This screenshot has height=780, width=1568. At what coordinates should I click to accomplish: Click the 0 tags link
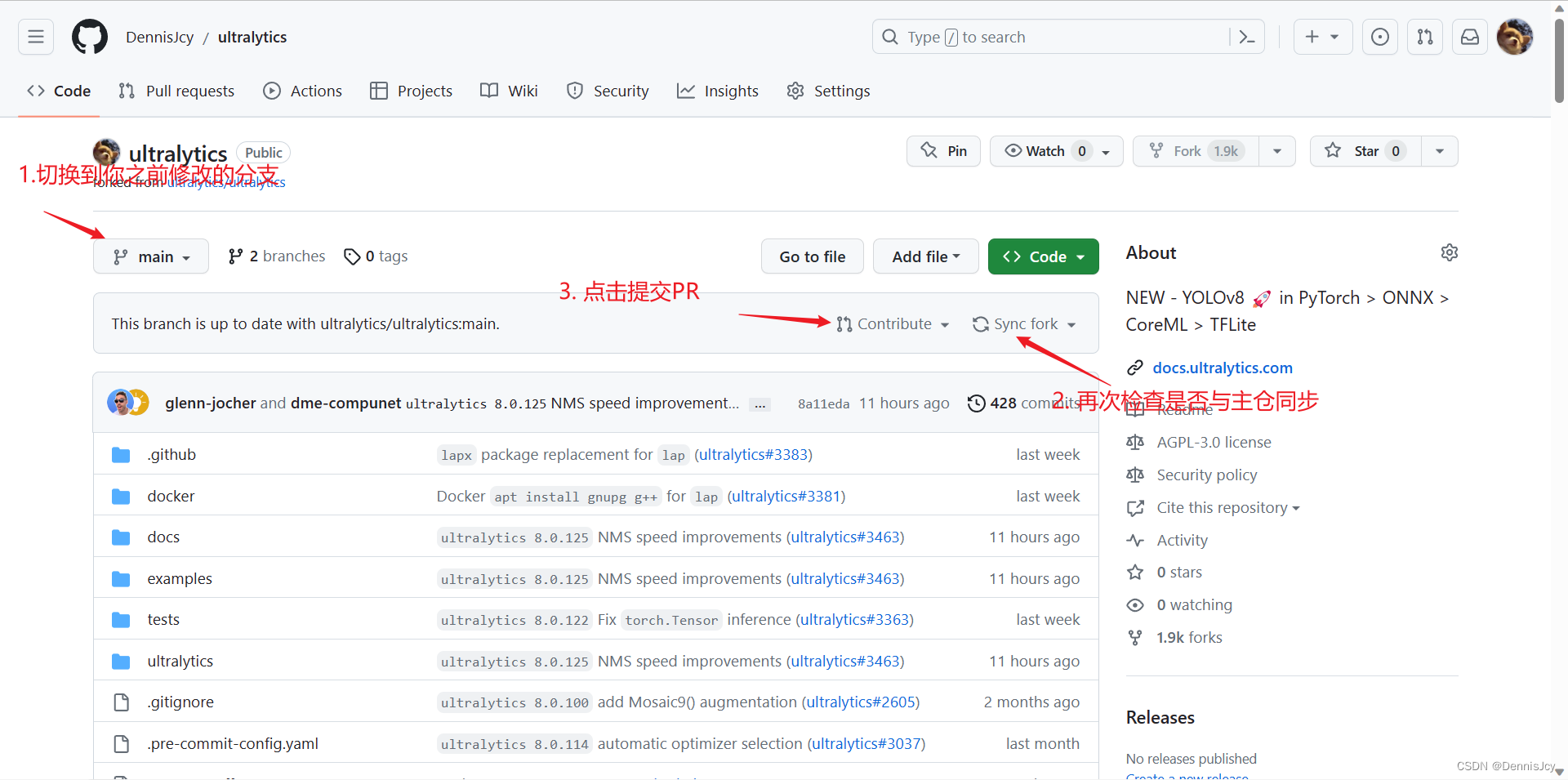(x=376, y=256)
